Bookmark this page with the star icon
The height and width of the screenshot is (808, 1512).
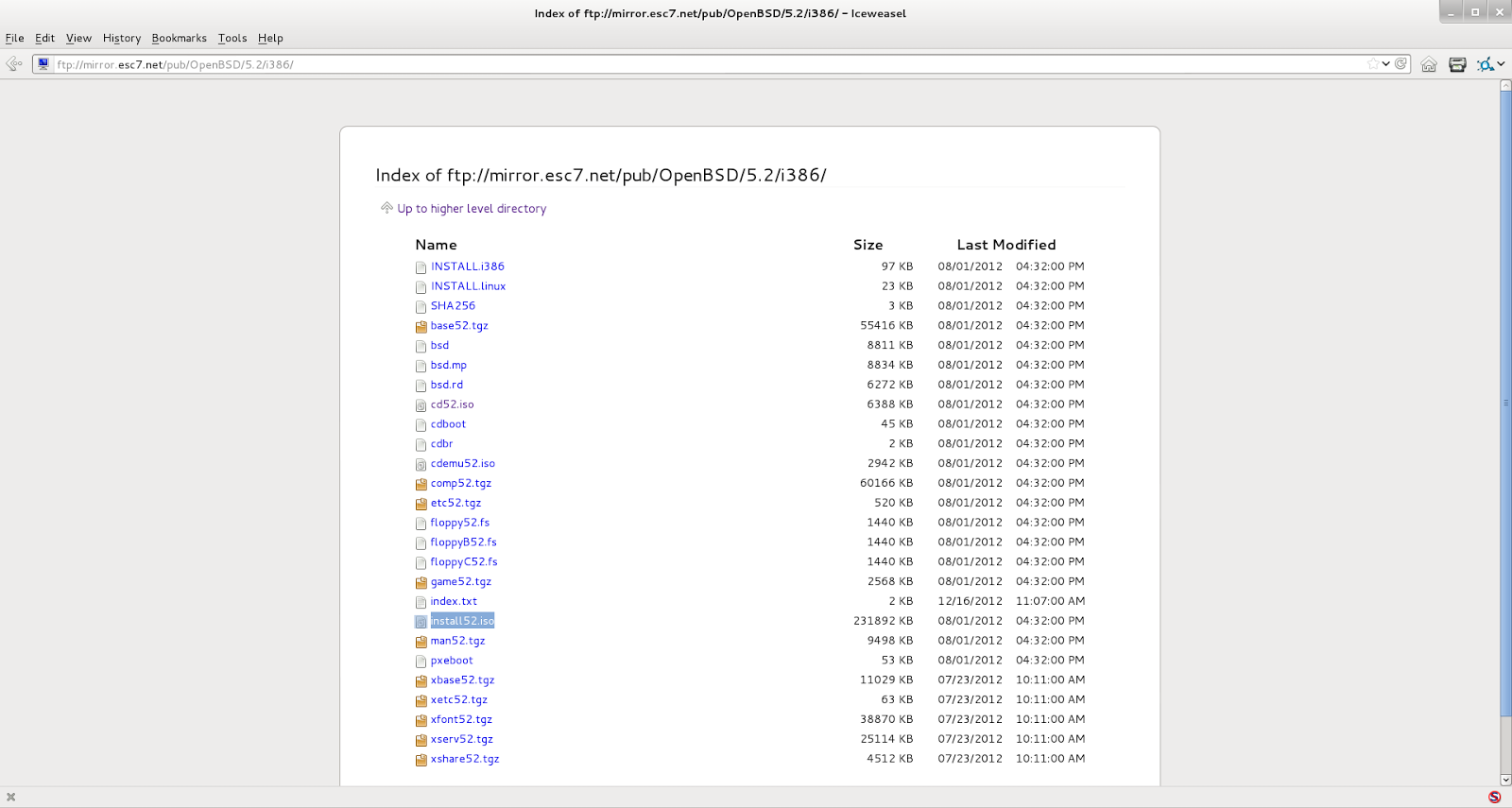[x=1372, y=64]
